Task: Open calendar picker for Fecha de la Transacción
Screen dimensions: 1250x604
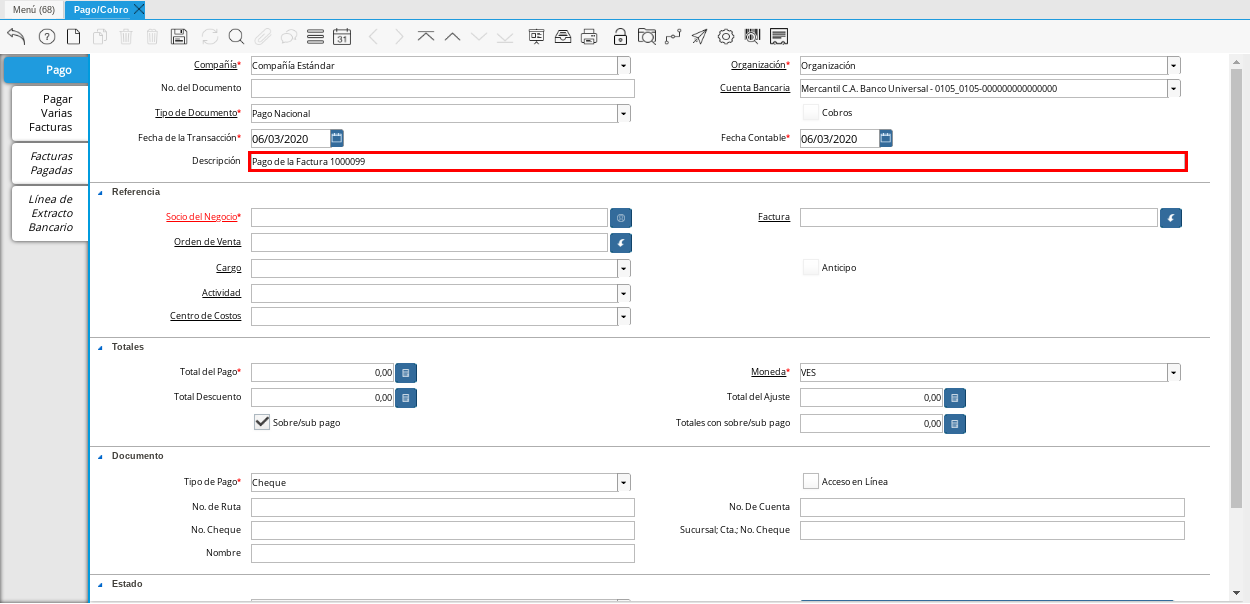Action: [337, 138]
